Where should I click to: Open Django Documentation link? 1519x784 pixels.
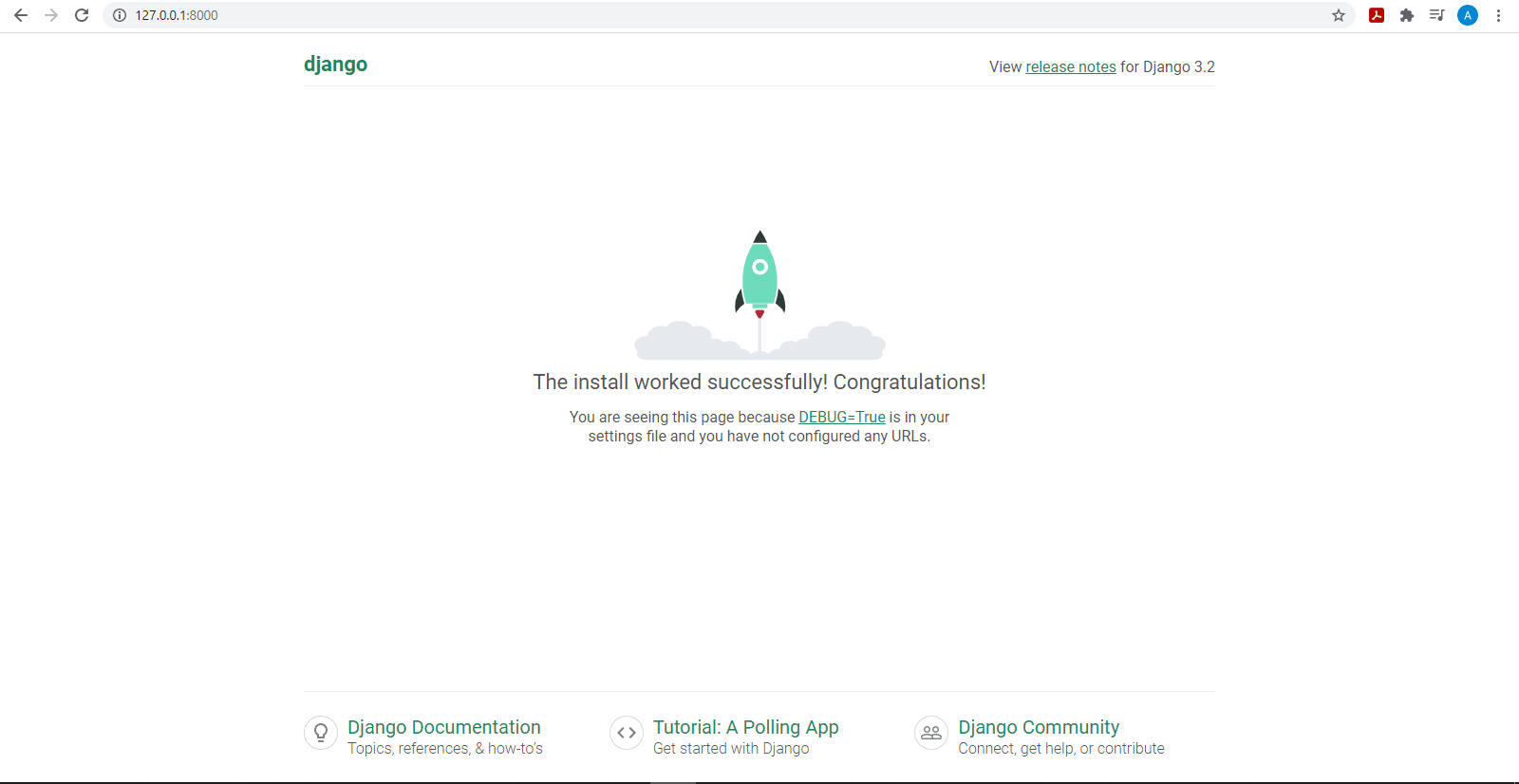coord(443,727)
